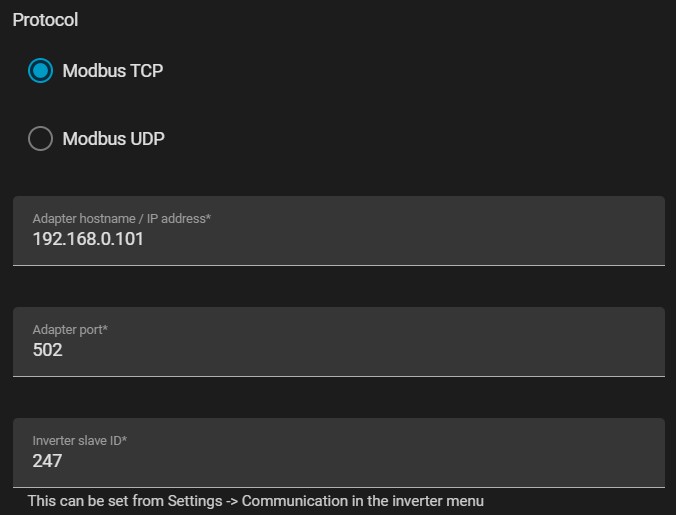
Task: Click empty area right of port value
Action: [x=362, y=350]
